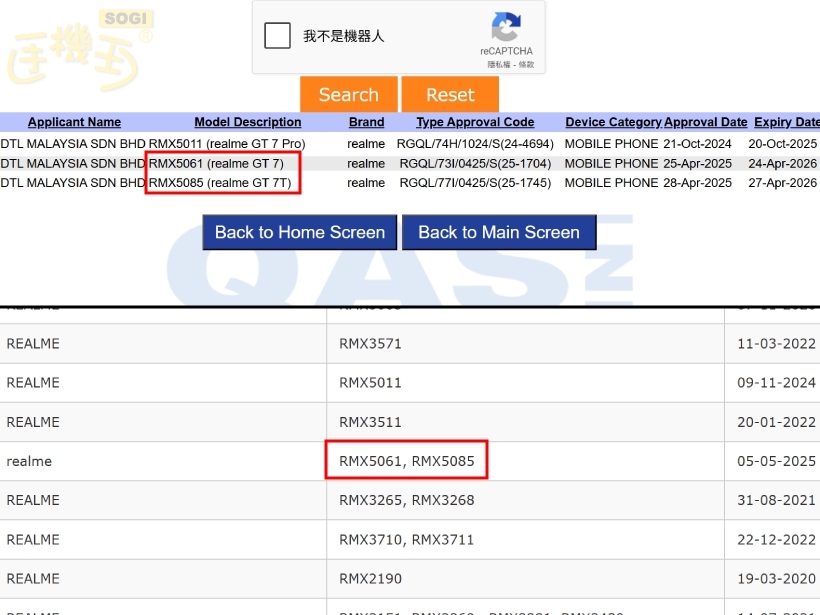Click the Brand column header
This screenshot has height=615, width=820.
pos(366,122)
